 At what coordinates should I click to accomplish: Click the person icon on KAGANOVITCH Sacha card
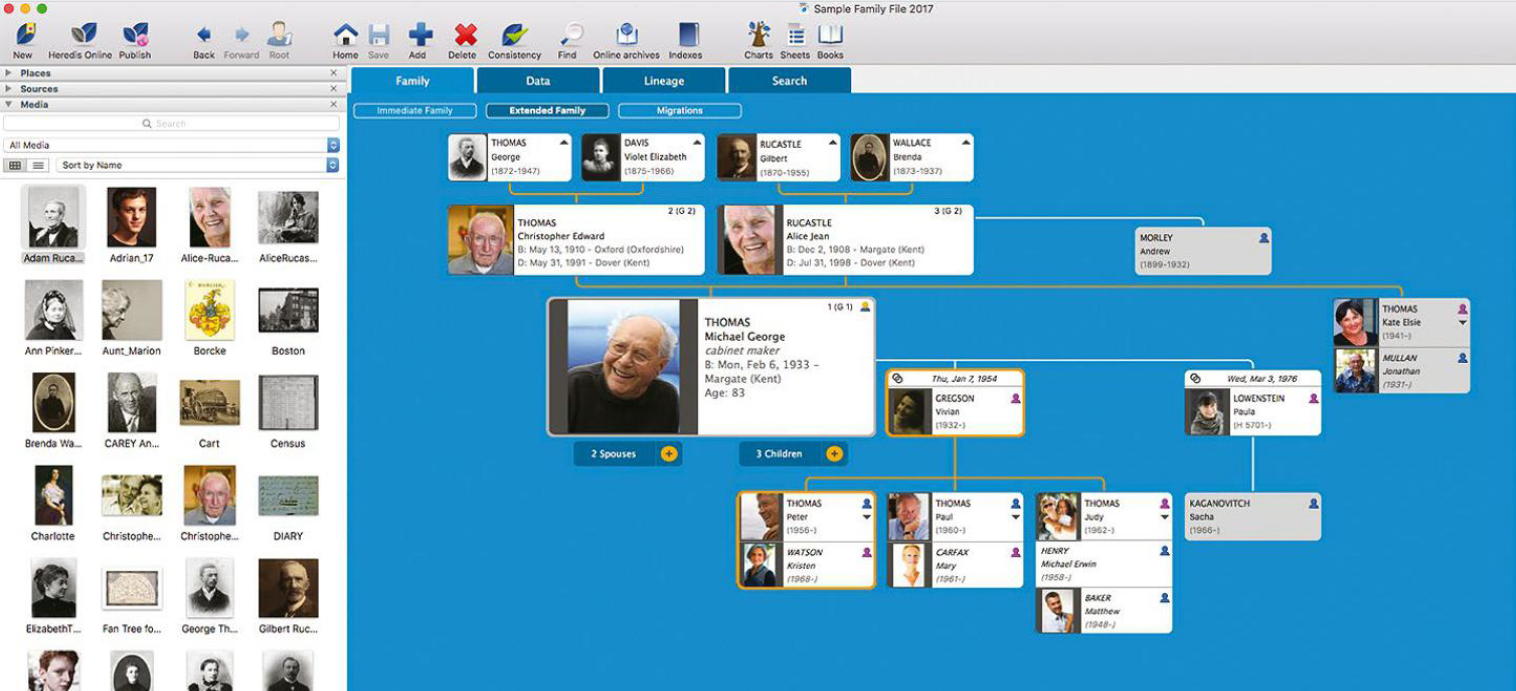(1313, 504)
